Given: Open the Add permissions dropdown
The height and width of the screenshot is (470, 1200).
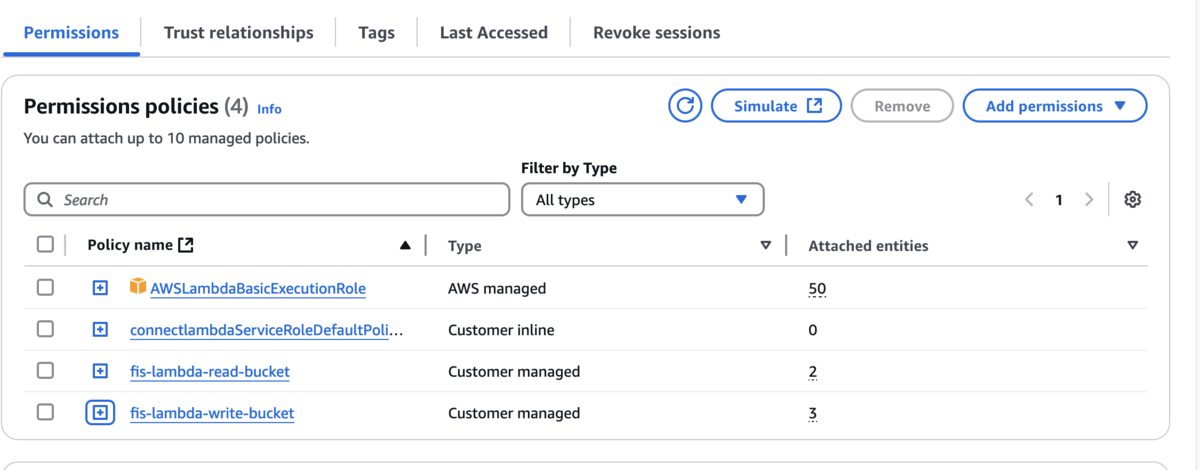Looking at the screenshot, I should point(1054,106).
